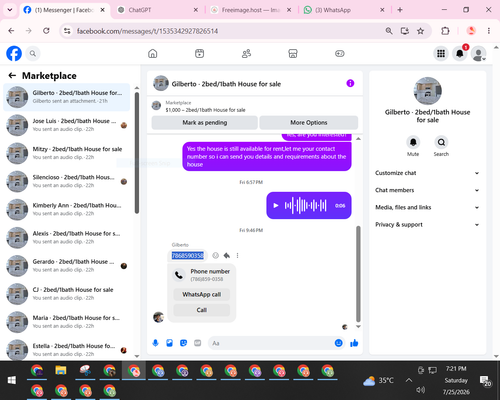Open the Mitzy conversation
Image resolution: width=500 pixels, height=400 pixels.
coord(67,153)
